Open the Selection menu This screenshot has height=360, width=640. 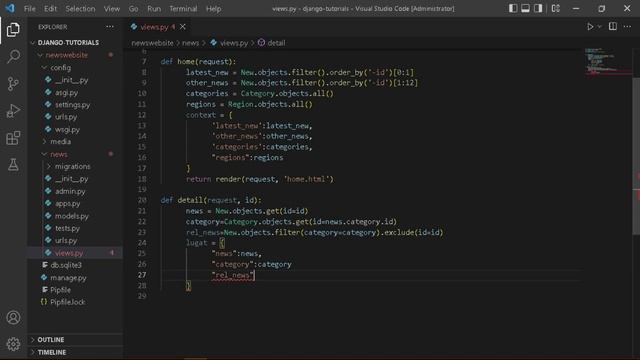pyautogui.click(x=80, y=9)
